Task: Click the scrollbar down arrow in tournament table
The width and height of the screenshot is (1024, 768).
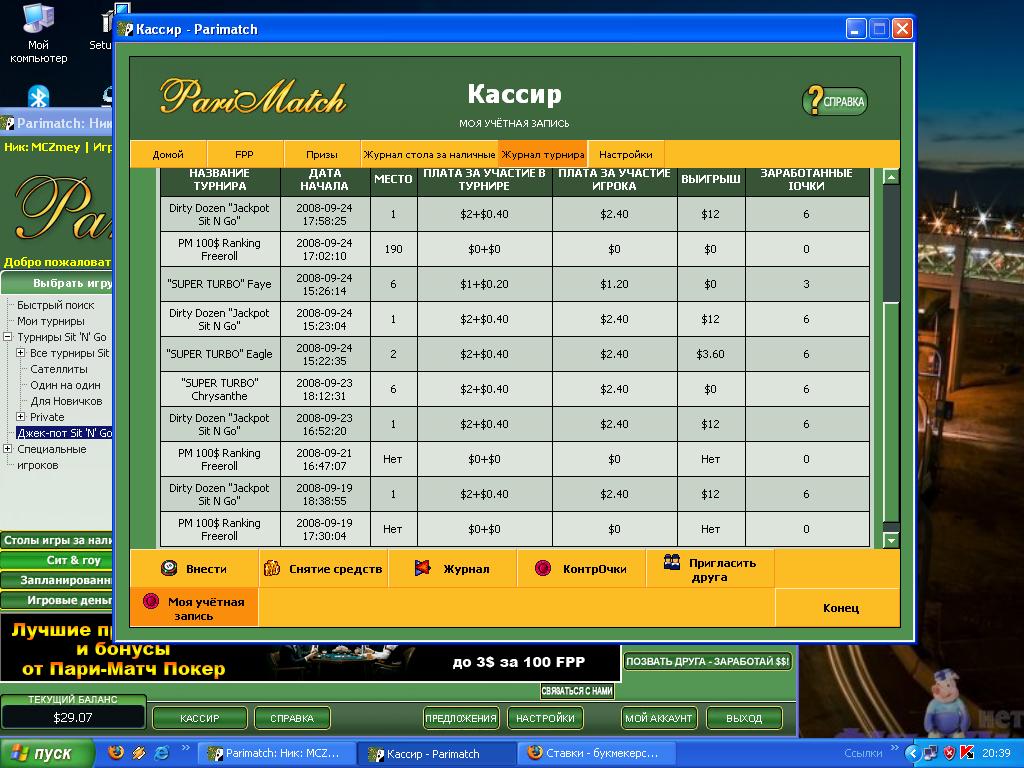Action: (891, 540)
